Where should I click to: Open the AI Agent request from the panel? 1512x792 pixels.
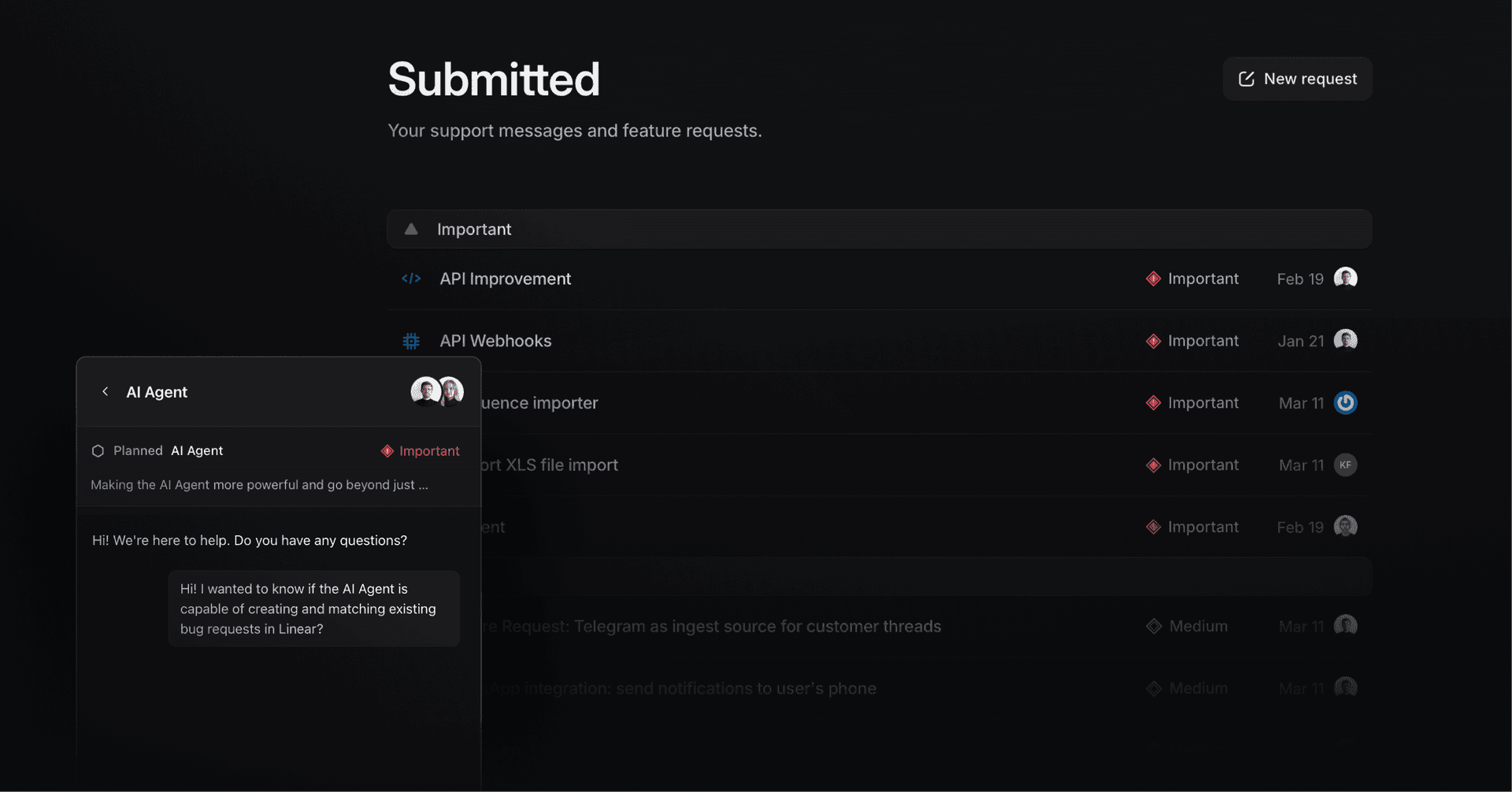coord(197,450)
